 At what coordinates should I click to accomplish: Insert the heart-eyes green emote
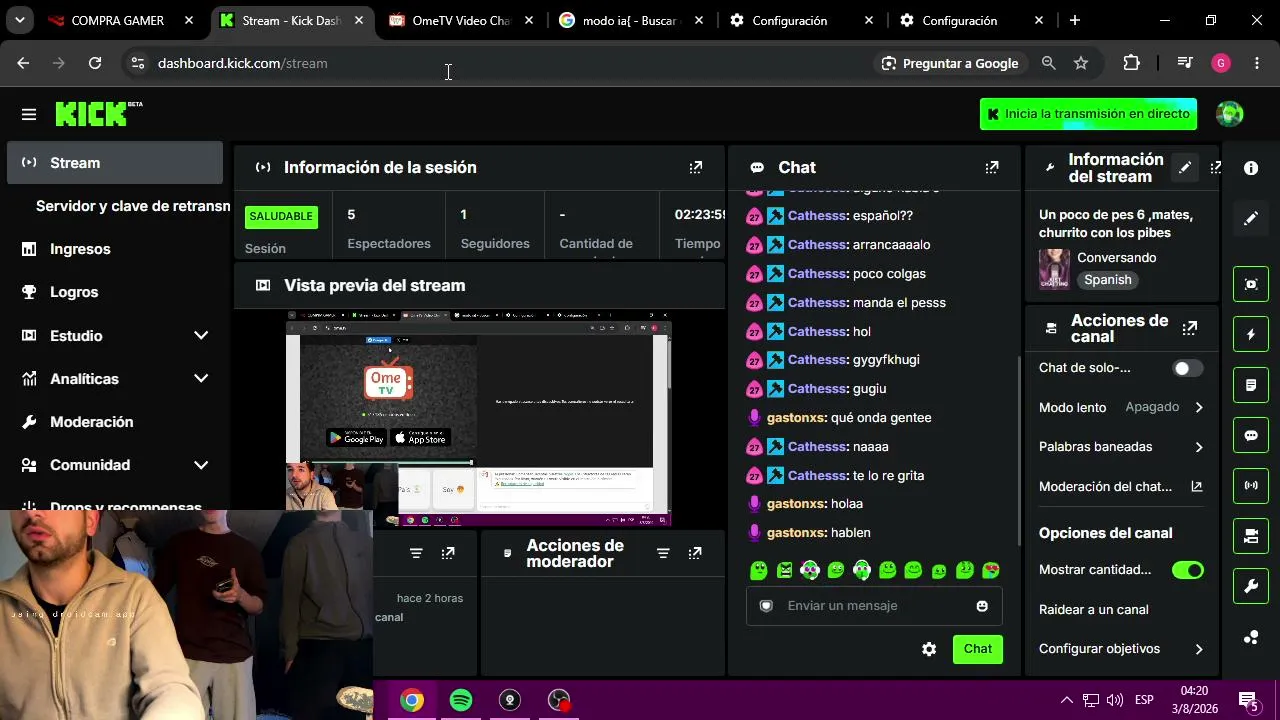(991, 570)
